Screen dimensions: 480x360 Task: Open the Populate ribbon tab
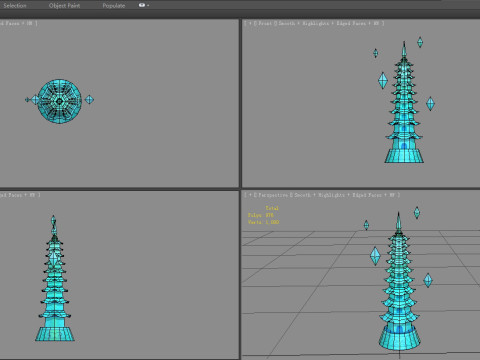pos(114,6)
